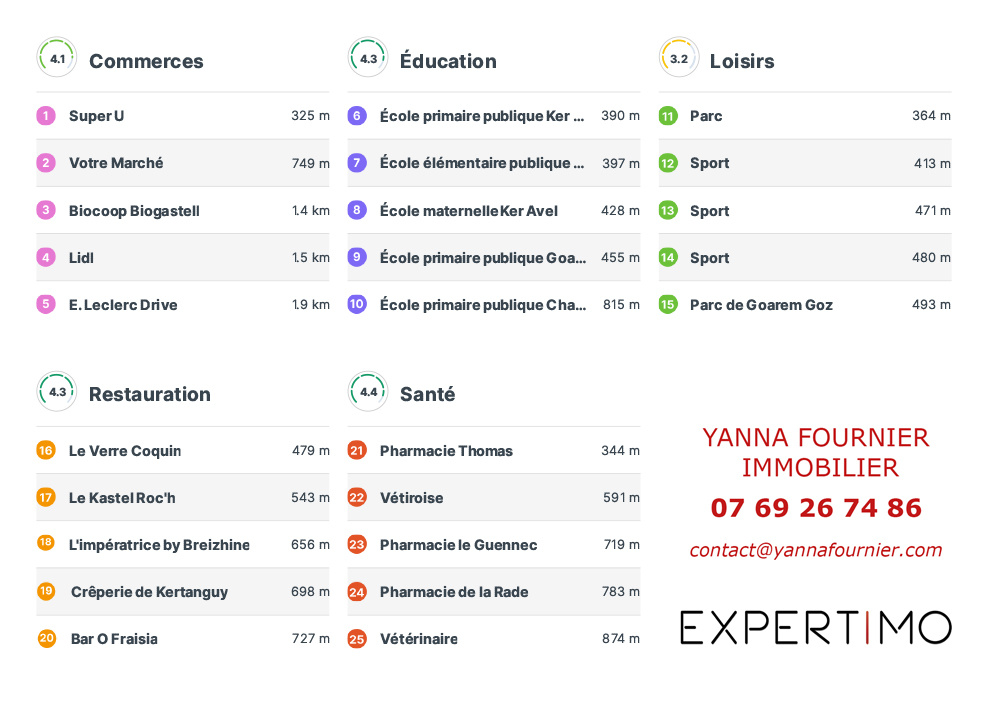Image resolution: width=990 pixels, height=715 pixels.
Task: Click red marker 21 for Pharmacie Thomas
Action: [357, 451]
